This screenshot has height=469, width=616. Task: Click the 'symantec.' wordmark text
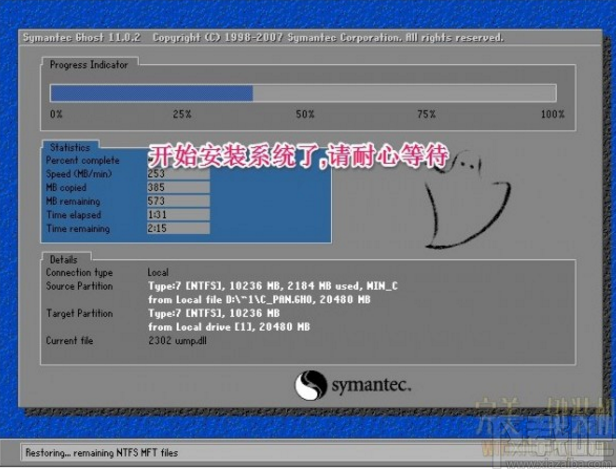[x=371, y=385]
